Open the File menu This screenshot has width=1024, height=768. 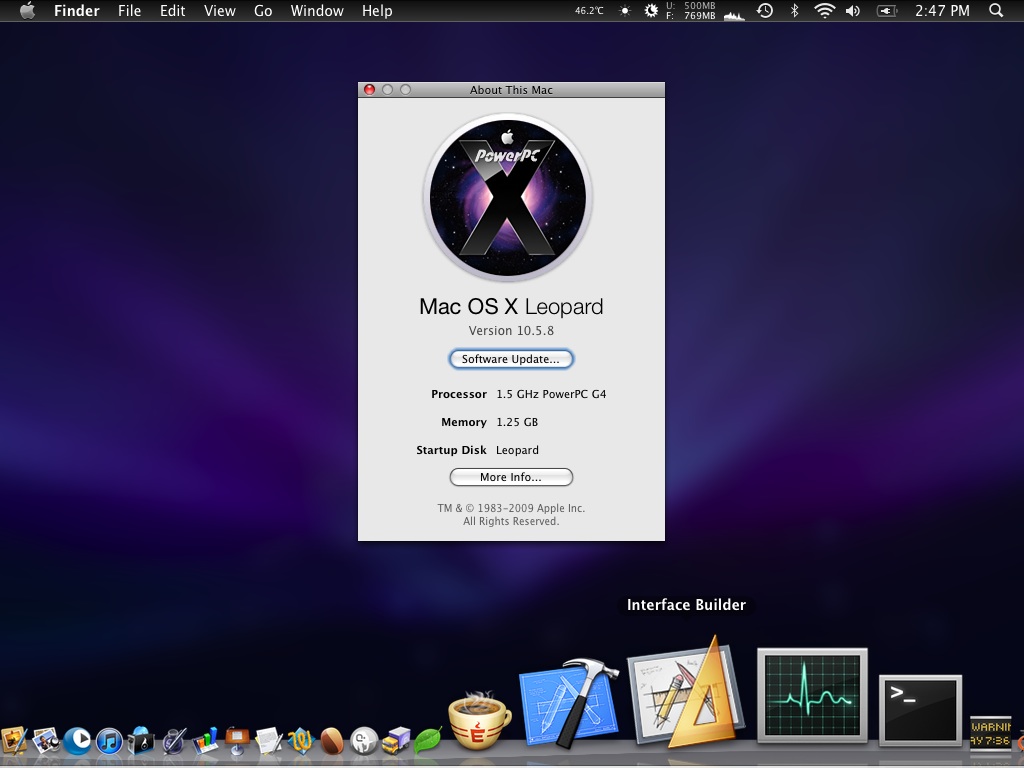coord(129,10)
